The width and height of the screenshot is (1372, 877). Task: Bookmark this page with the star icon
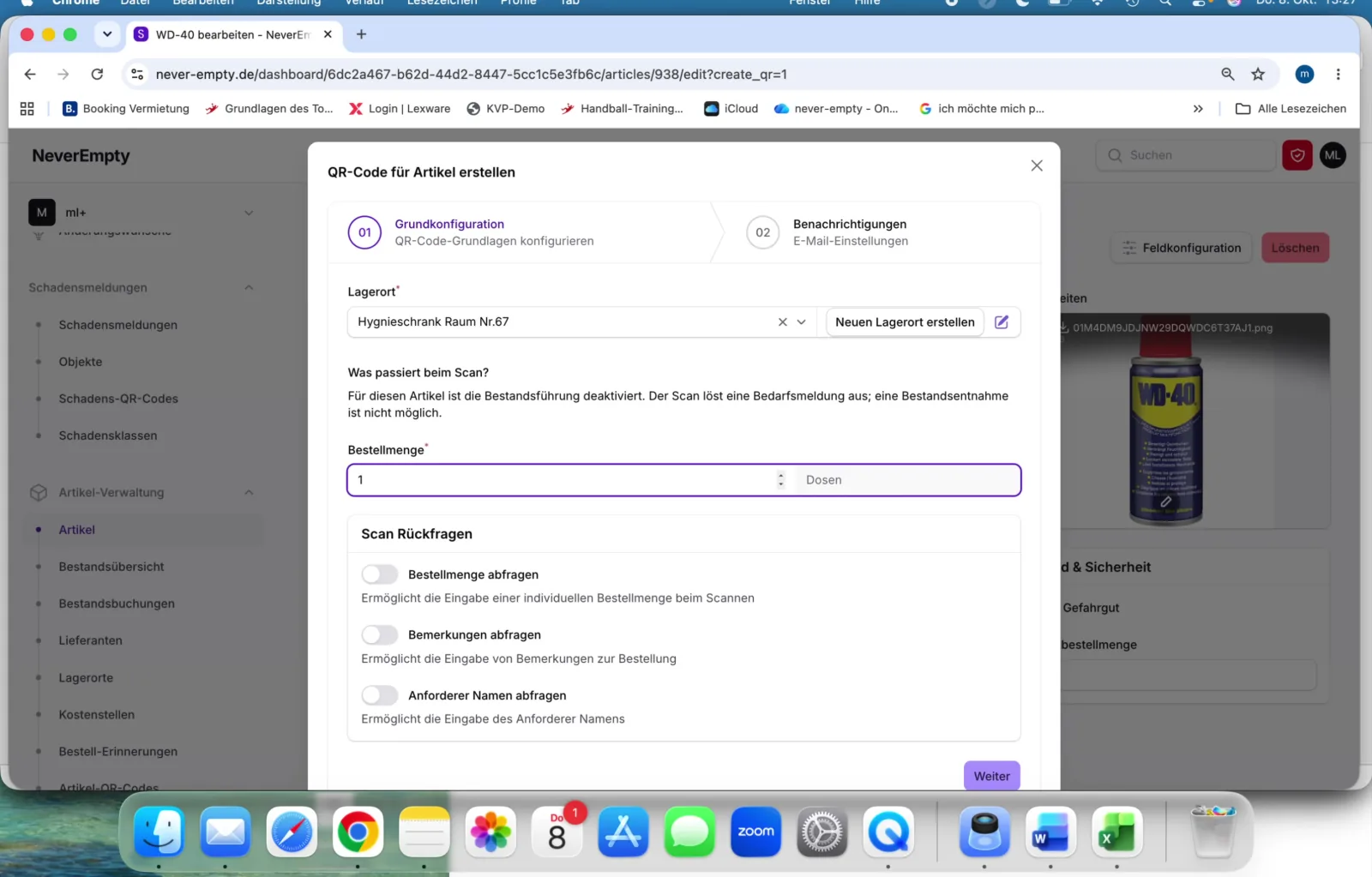pos(1258,75)
